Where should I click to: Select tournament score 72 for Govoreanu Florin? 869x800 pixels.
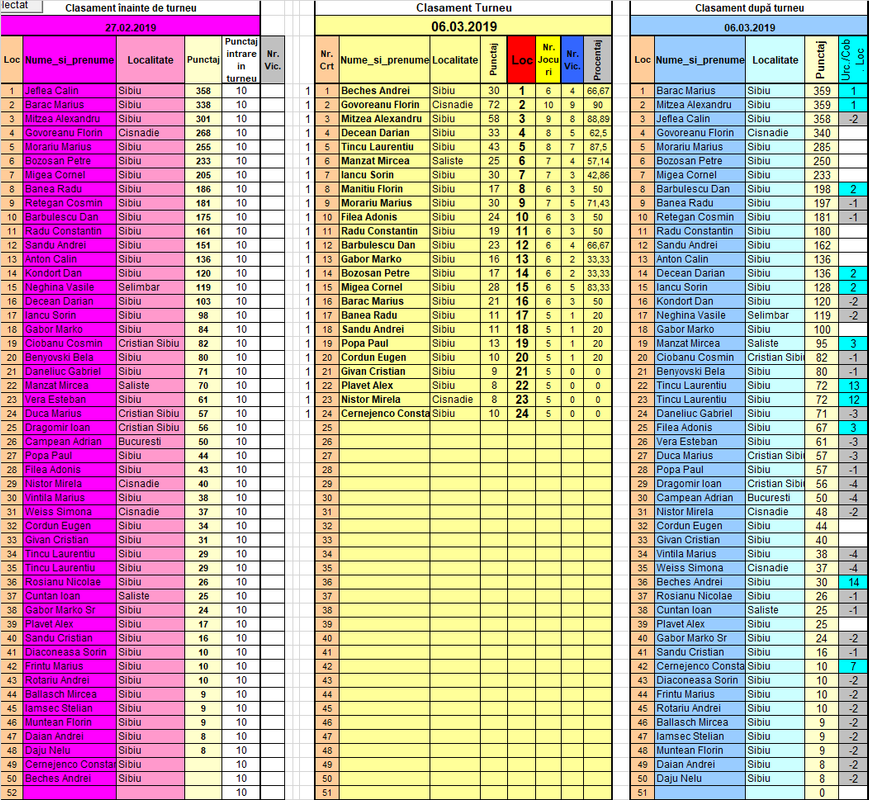pos(494,105)
